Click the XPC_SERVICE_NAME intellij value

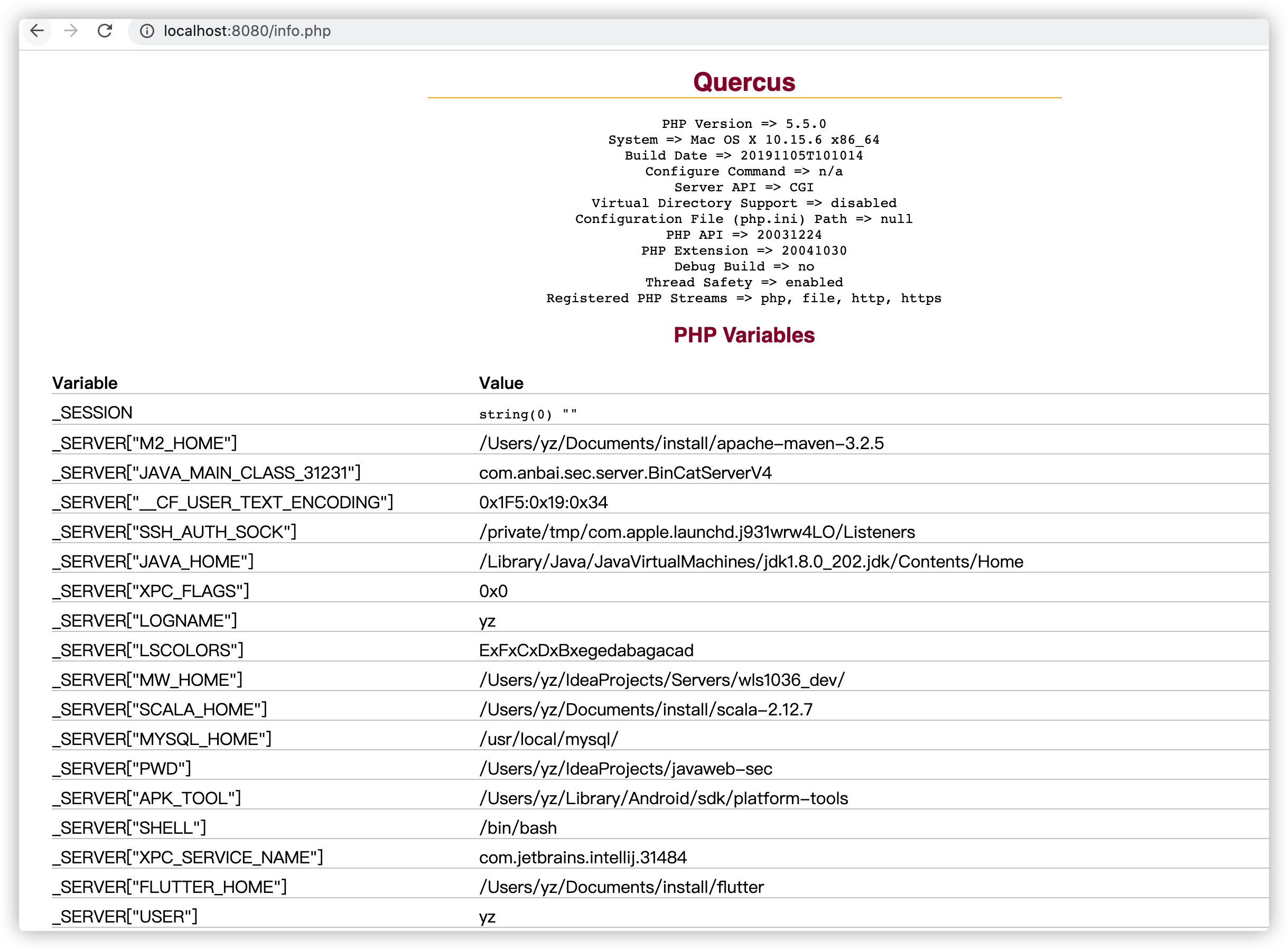click(x=583, y=858)
